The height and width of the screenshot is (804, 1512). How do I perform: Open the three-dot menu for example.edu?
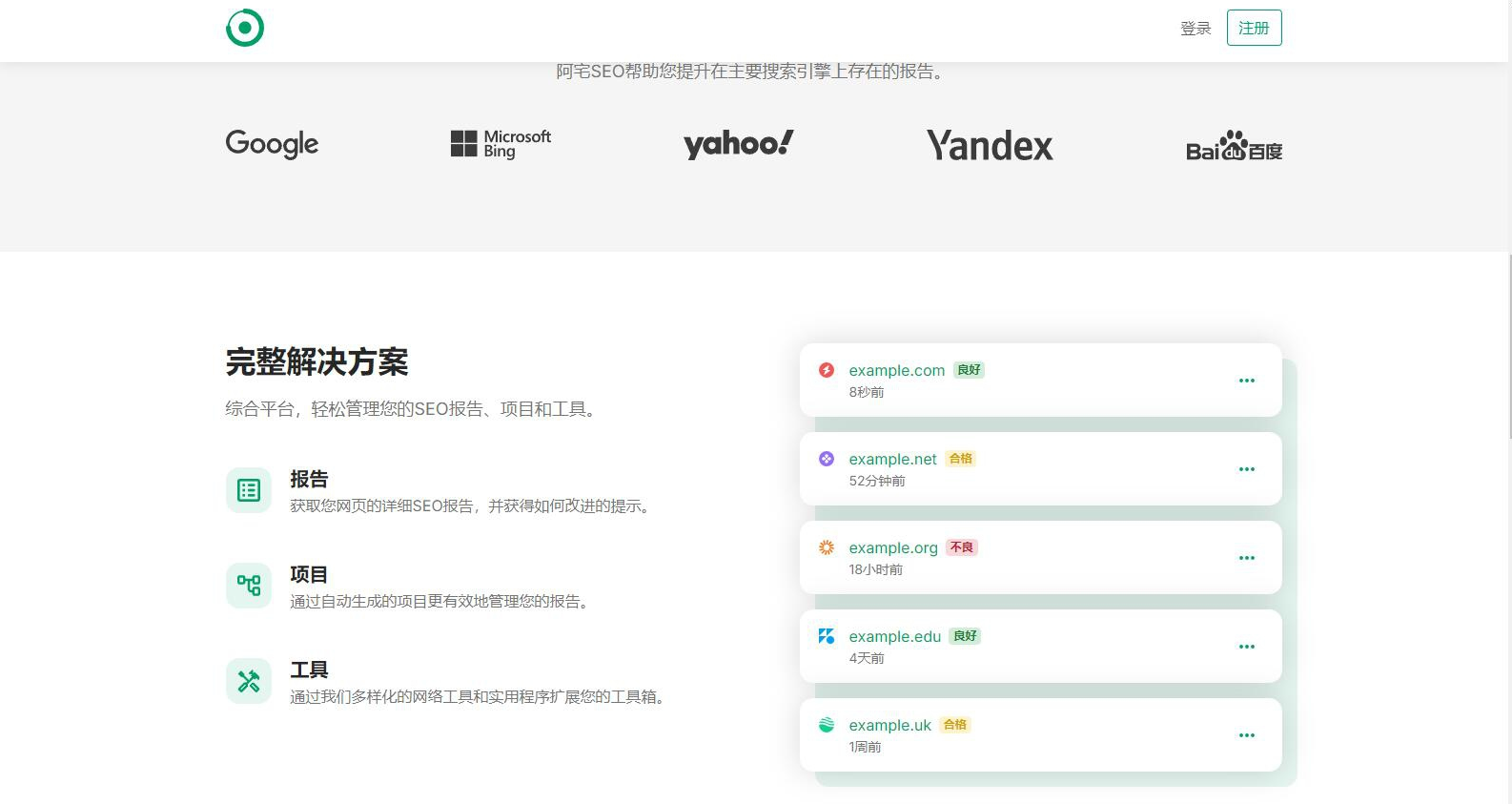[x=1246, y=647]
